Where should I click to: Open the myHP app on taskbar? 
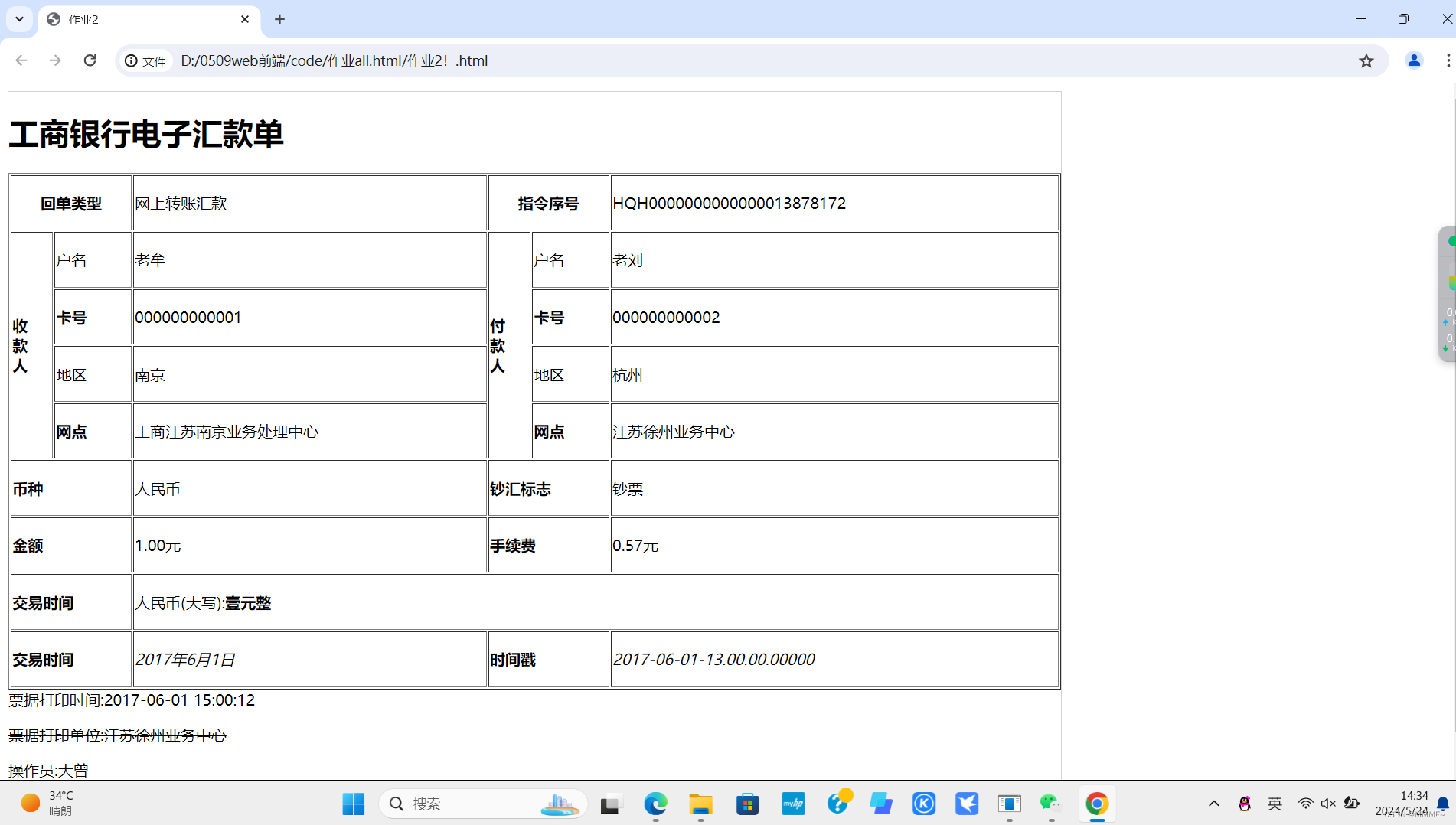[793, 804]
